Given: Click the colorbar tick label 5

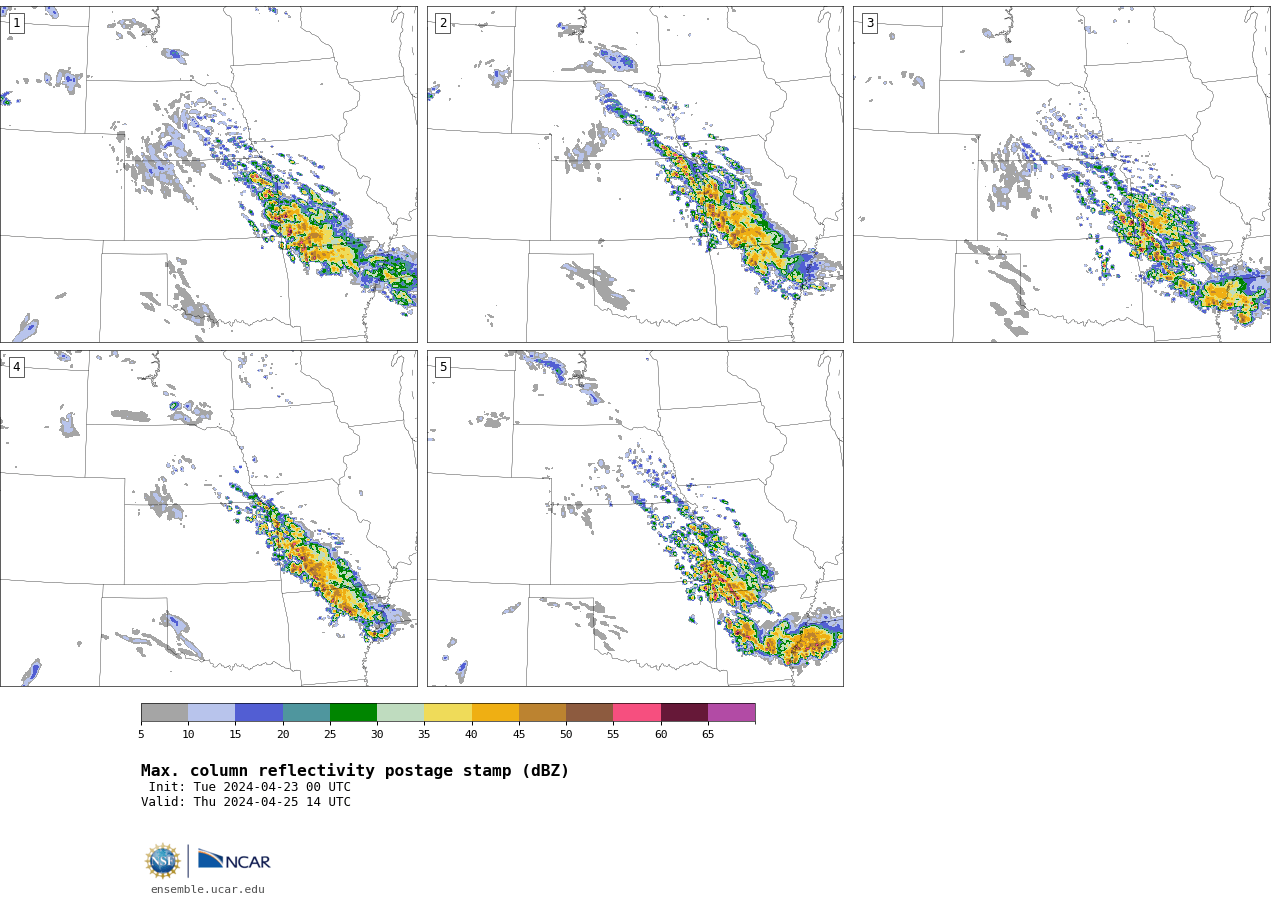Looking at the screenshot, I should [x=141, y=735].
